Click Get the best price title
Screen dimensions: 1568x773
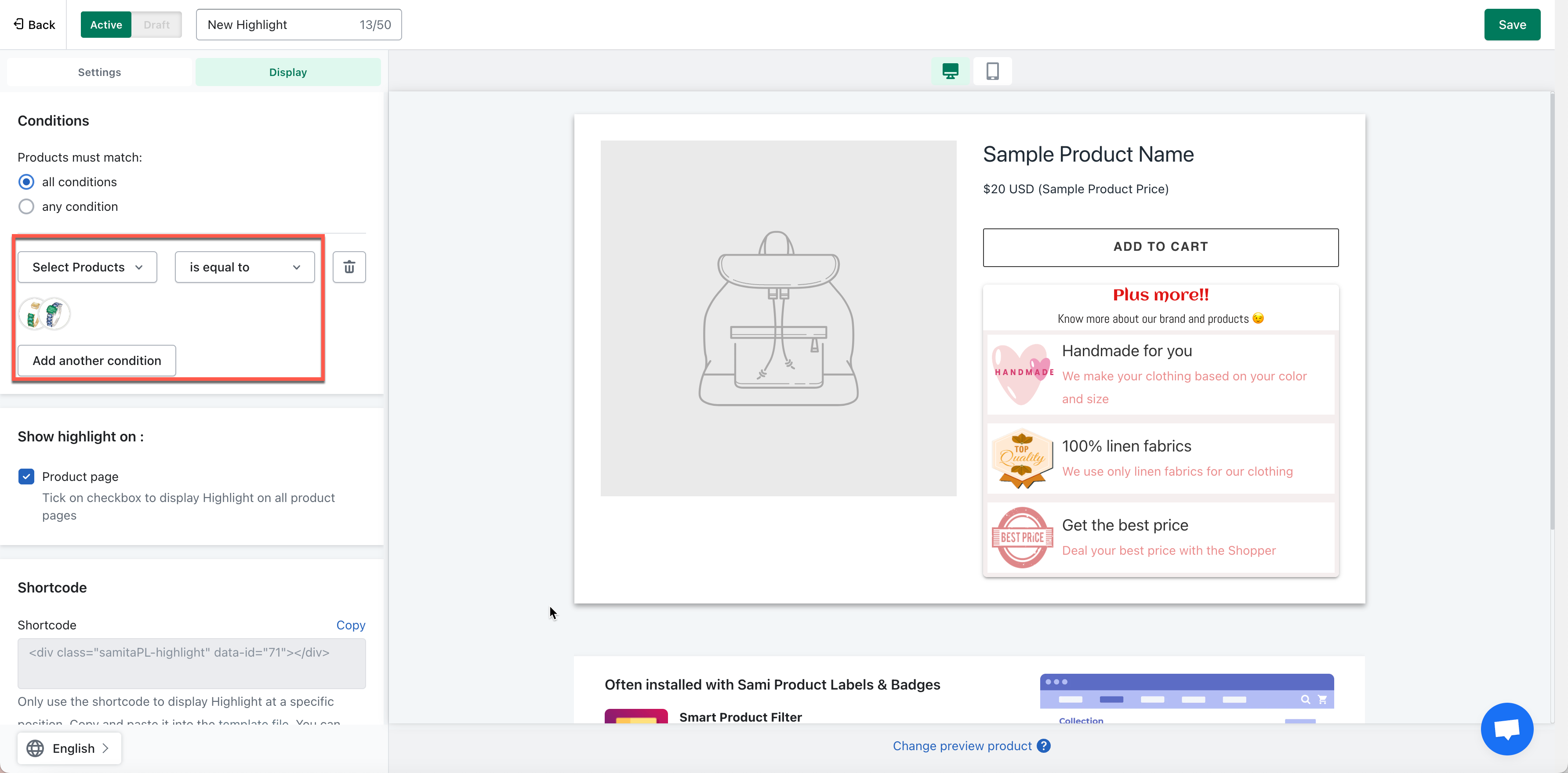(x=1125, y=525)
